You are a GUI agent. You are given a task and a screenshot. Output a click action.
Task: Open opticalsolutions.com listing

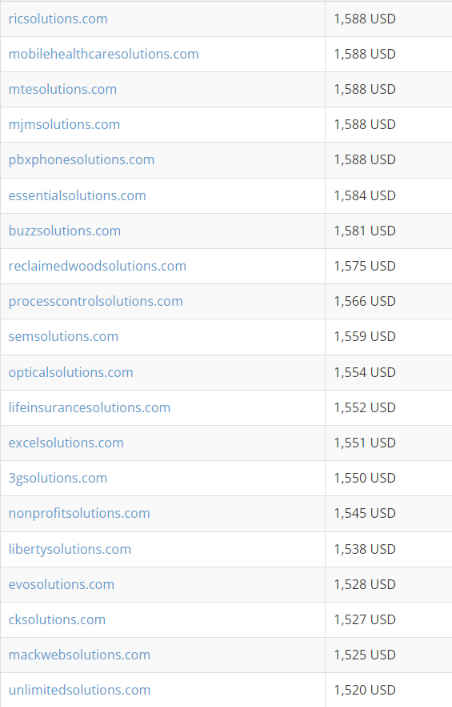[70, 373]
